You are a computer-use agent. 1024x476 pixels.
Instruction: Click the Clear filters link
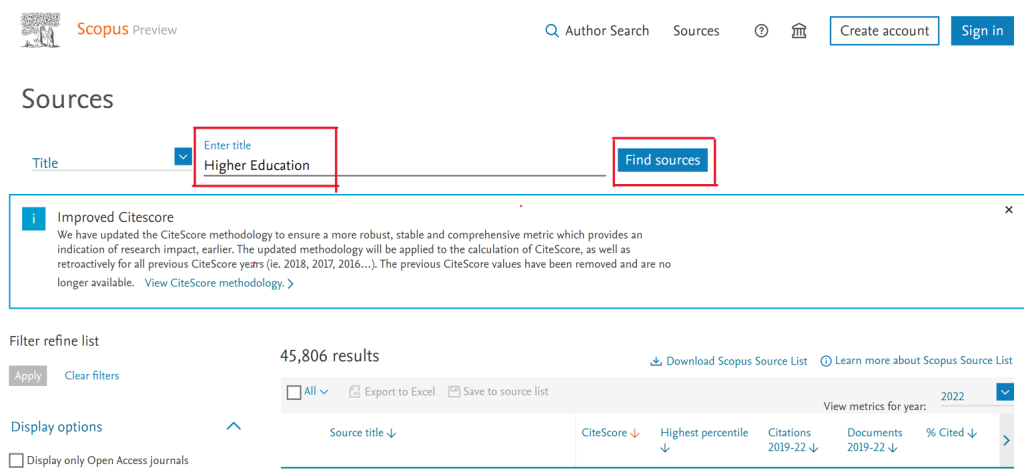92,376
